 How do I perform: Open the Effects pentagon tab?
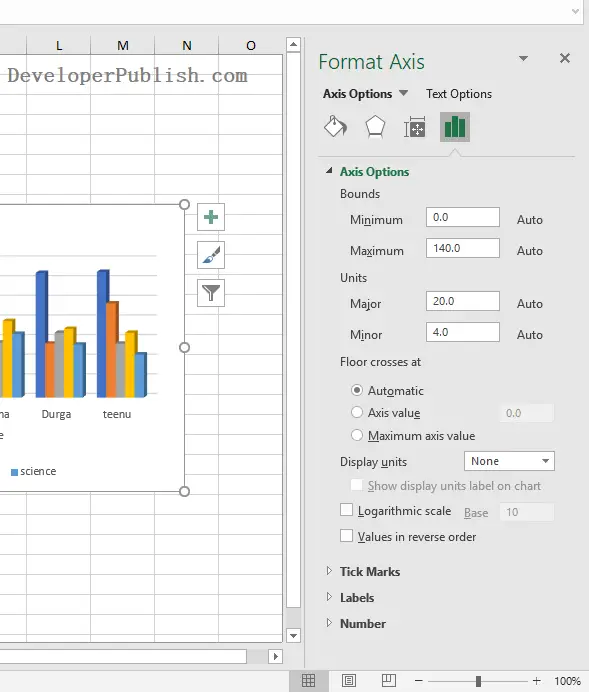pyautogui.click(x=375, y=127)
